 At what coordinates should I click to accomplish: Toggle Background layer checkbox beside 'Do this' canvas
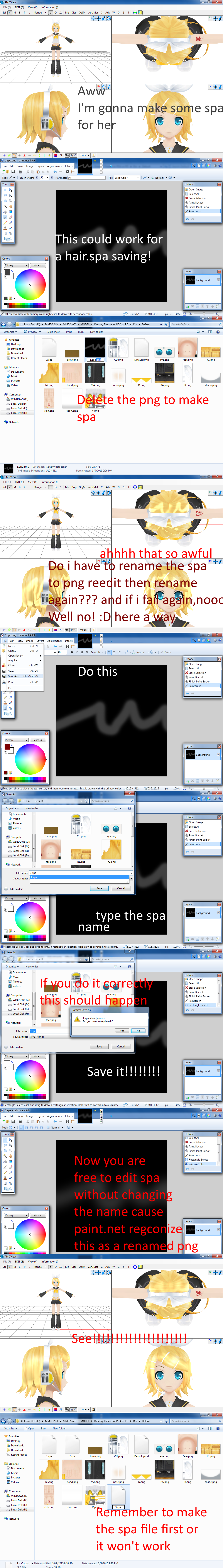tap(218, 755)
